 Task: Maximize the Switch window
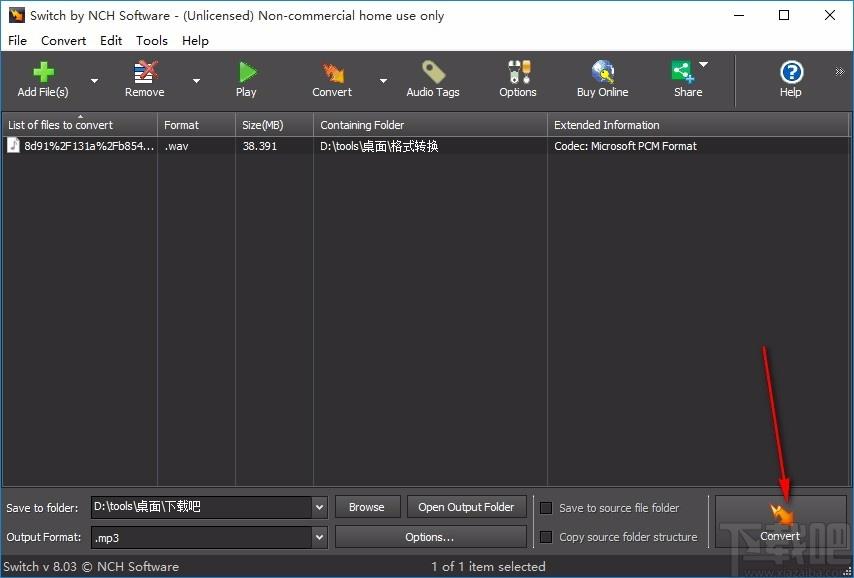pos(784,15)
